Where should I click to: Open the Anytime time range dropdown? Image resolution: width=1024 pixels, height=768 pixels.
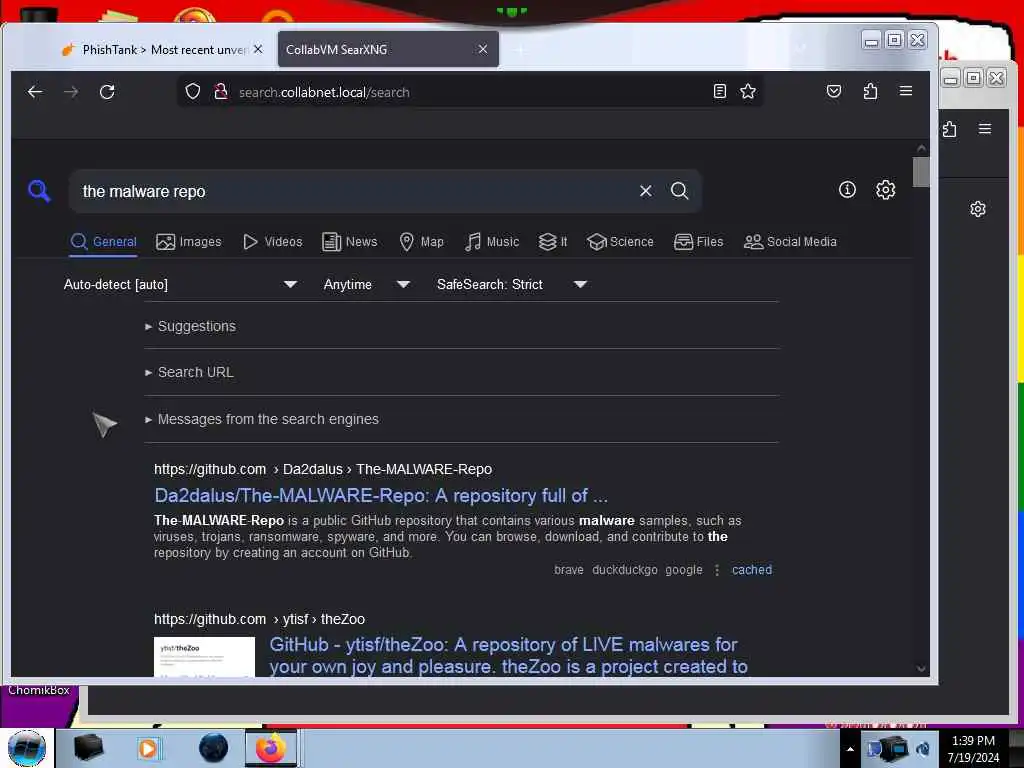[x=366, y=284]
